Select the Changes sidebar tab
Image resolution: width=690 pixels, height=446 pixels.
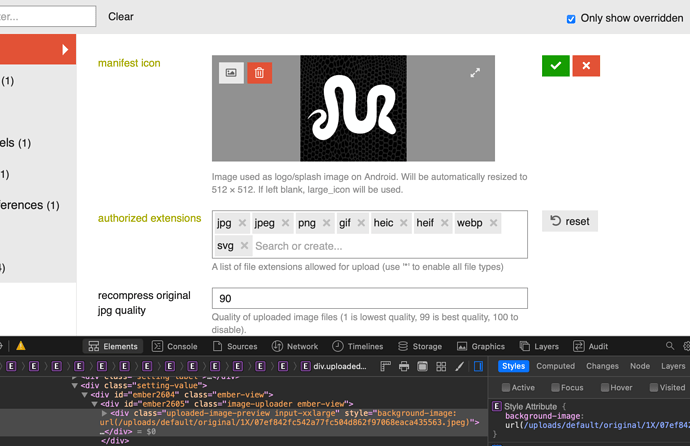pos(602,366)
